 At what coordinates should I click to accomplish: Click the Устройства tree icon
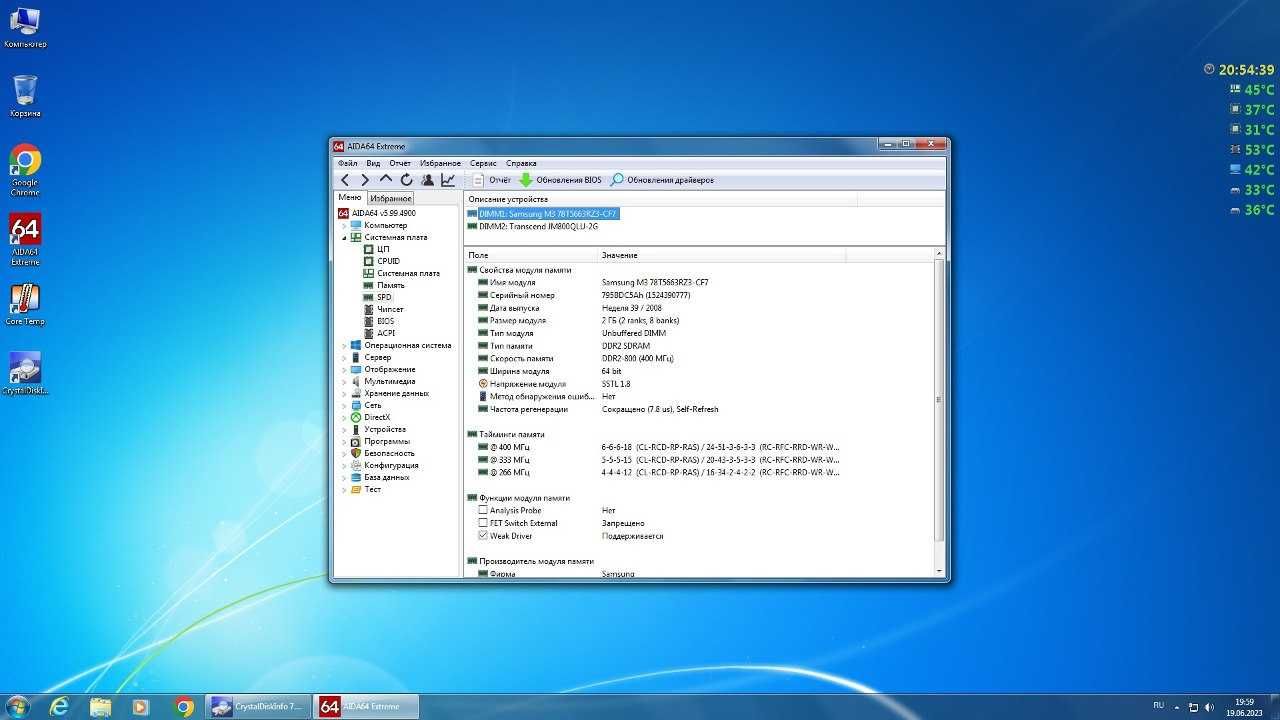[356, 429]
